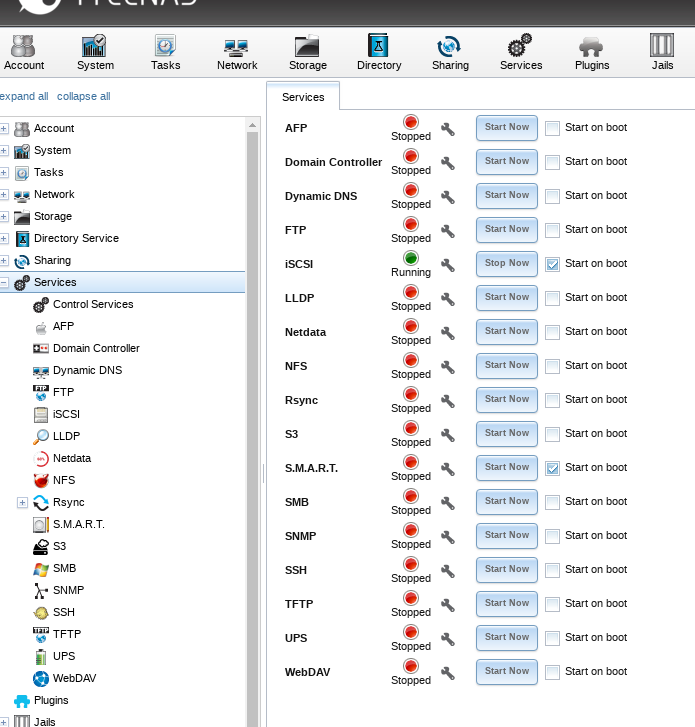Enable Start on boot for SSH
The image size is (695, 727).
tap(552, 570)
